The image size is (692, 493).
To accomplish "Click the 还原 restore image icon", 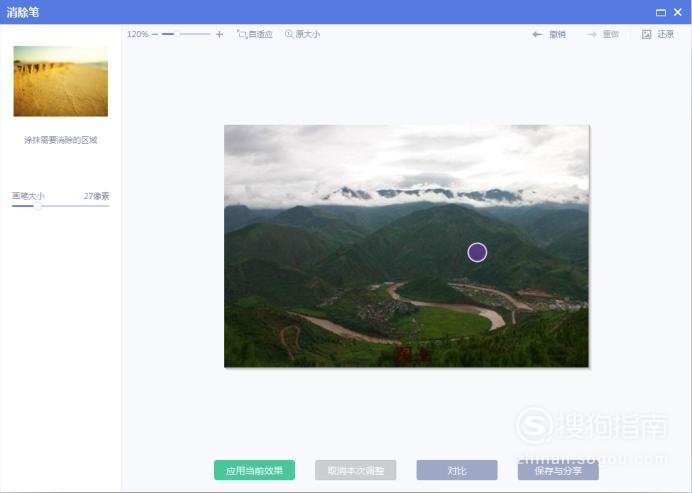I will [x=647, y=34].
